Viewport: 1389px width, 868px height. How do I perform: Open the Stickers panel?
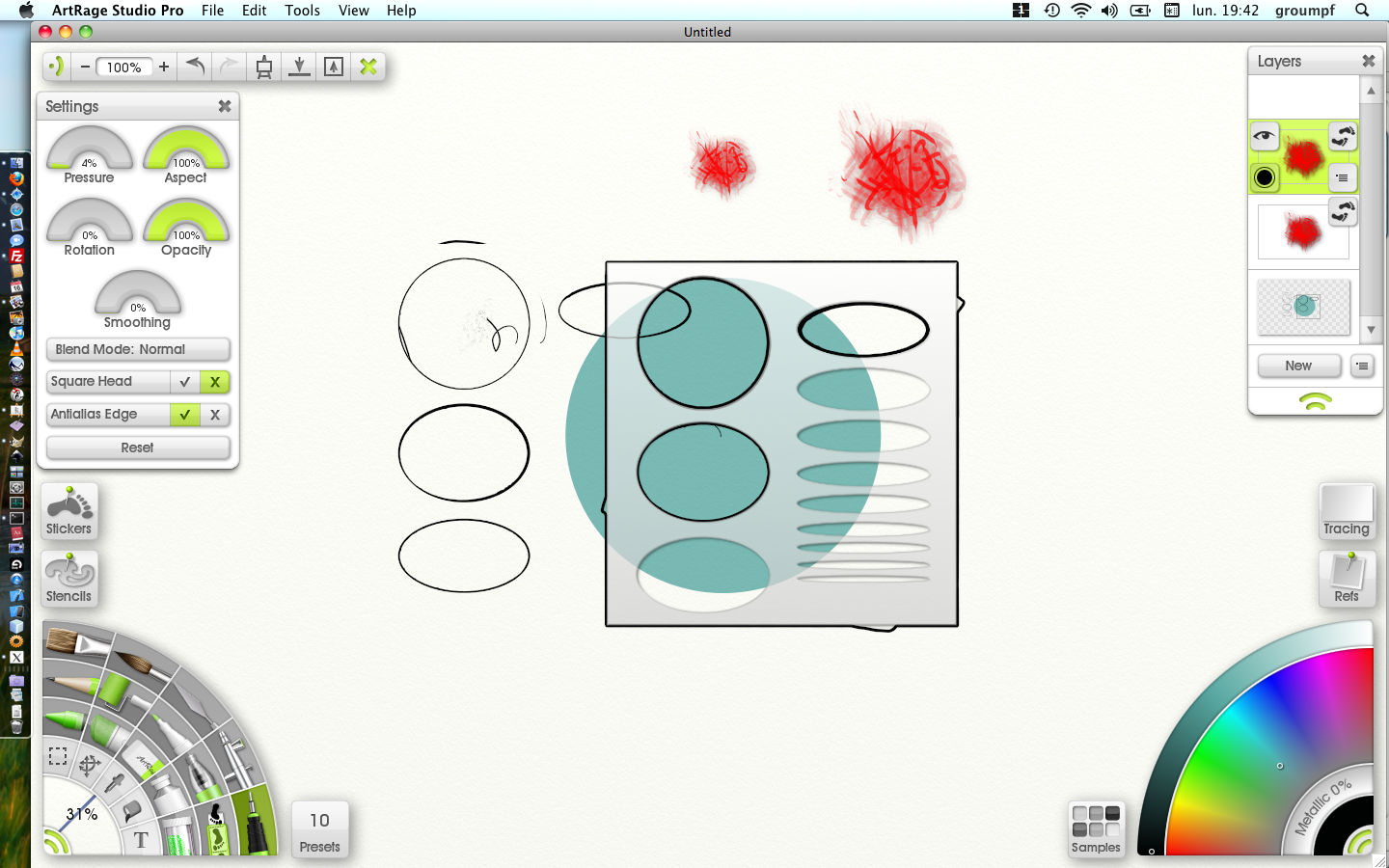tap(69, 511)
